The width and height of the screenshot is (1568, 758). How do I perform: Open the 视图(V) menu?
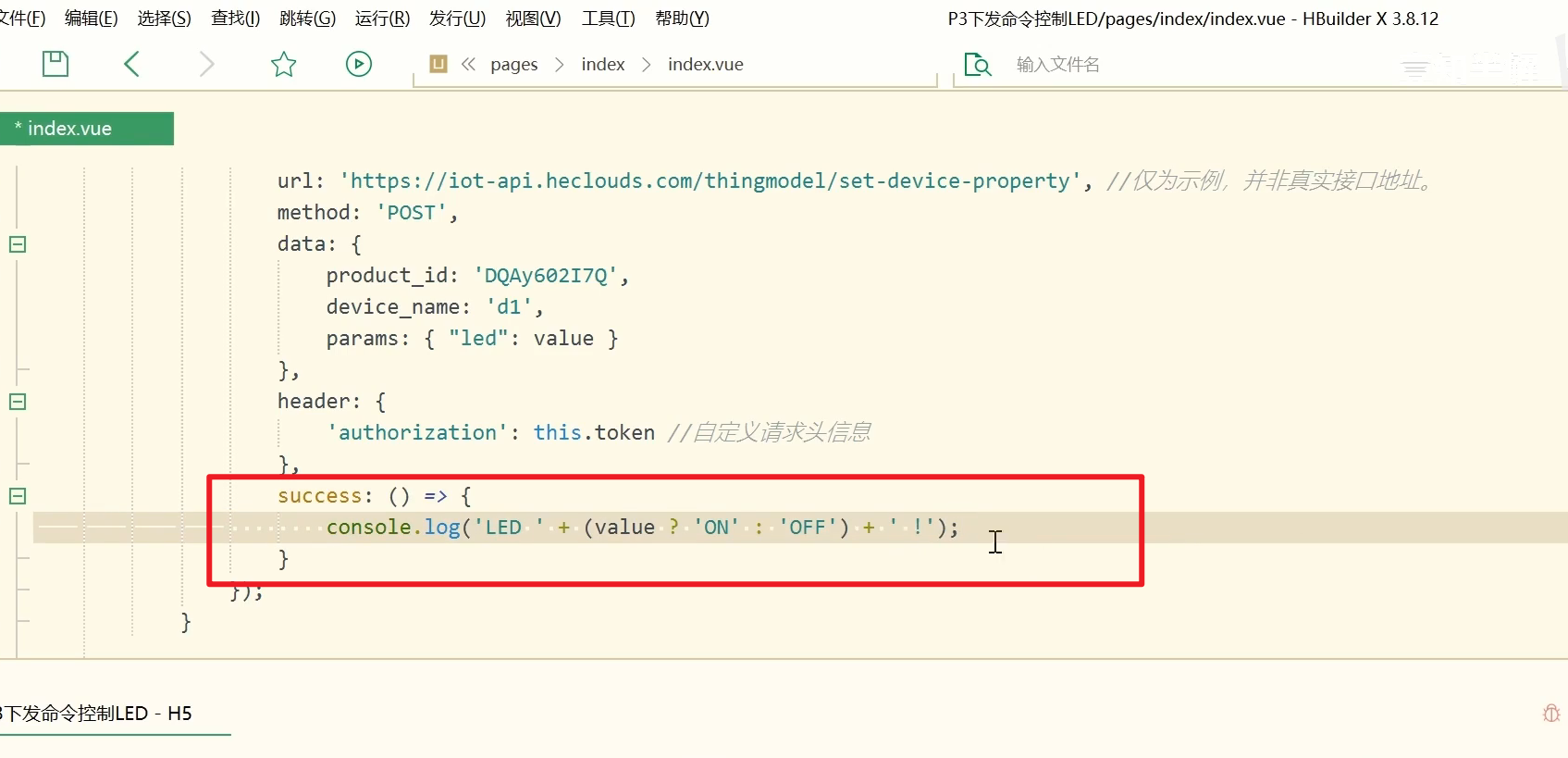point(533,19)
